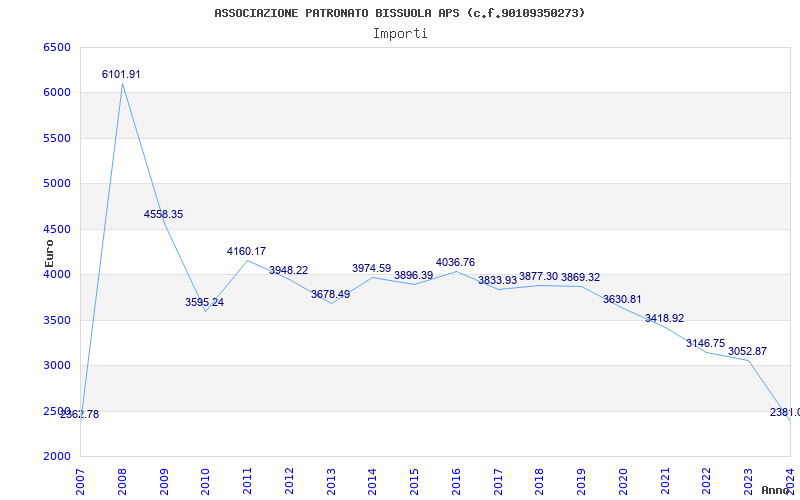Click the 2022 year axis label
The width and height of the screenshot is (800, 500).
click(x=707, y=482)
